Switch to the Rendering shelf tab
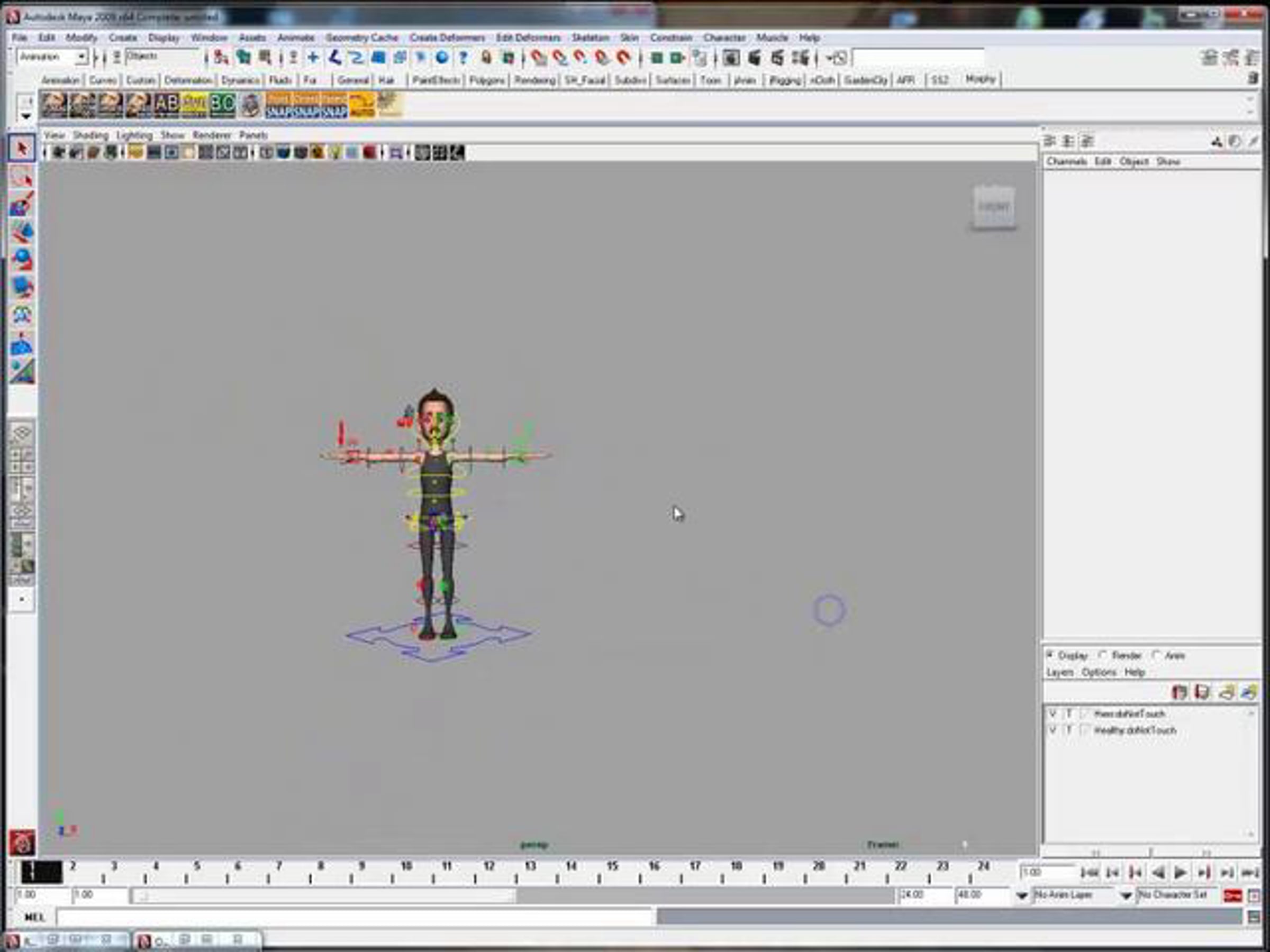1270x952 pixels. point(534,80)
